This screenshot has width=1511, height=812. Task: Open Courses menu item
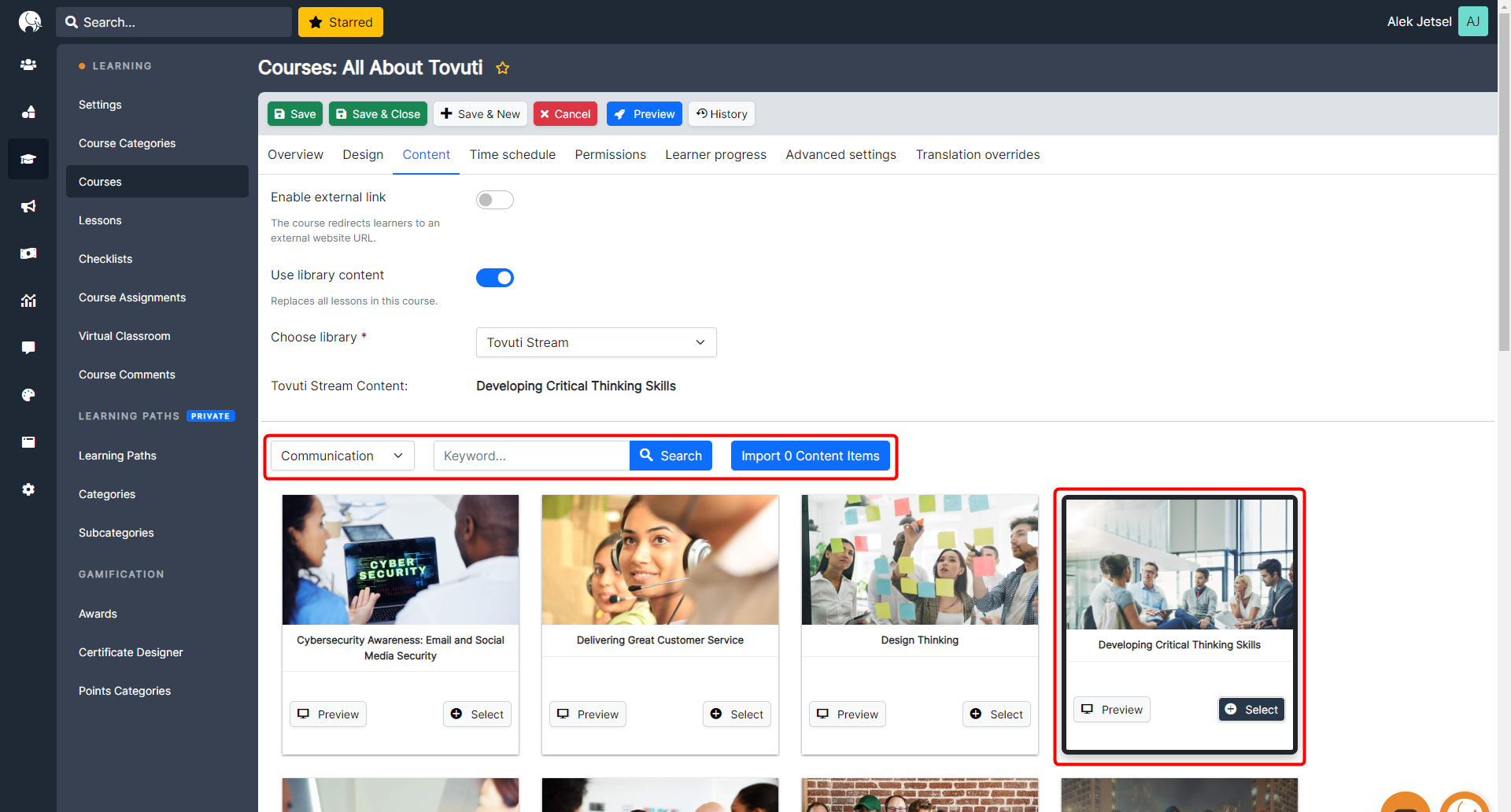[x=157, y=182]
